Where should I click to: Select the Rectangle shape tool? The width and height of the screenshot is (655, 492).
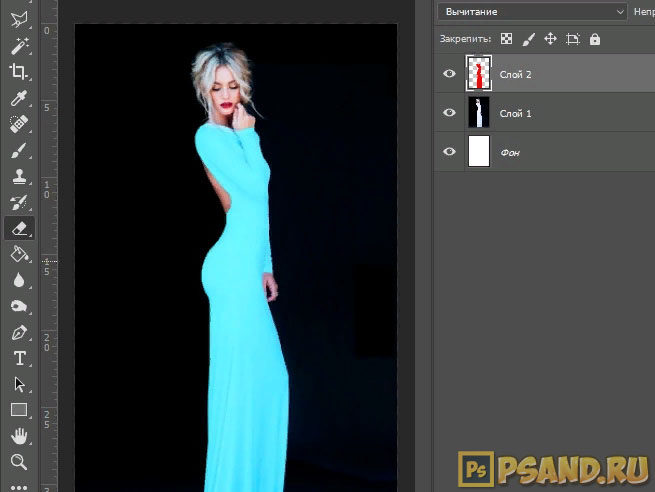[19, 410]
